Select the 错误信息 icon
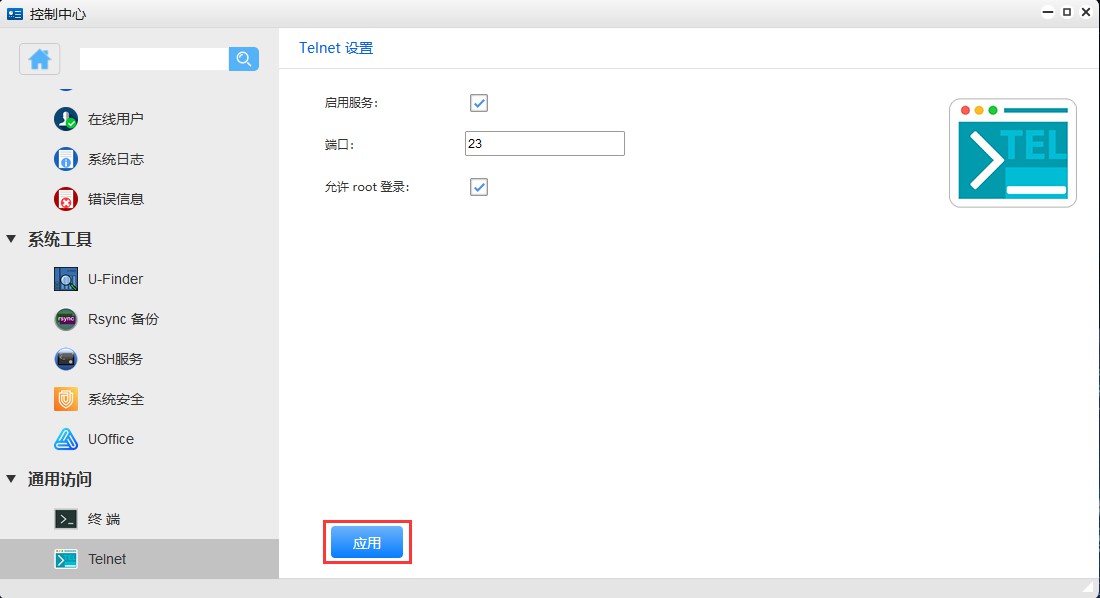The height and width of the screenshot is (598, 1100). (x=66, y=199)
